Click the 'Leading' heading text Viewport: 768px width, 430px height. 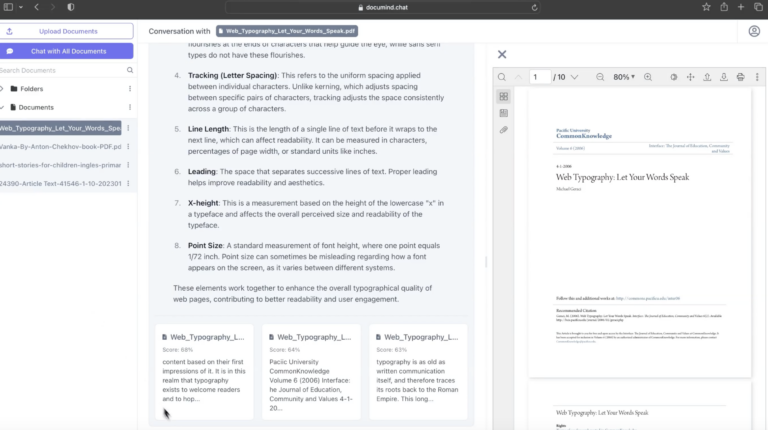pyautogui.click(x=202, y=171)
